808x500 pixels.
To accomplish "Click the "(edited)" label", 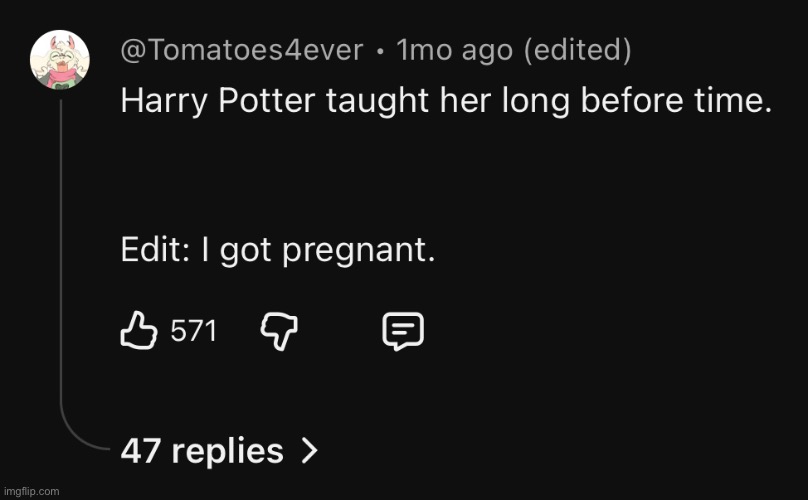I will point(571,50).
